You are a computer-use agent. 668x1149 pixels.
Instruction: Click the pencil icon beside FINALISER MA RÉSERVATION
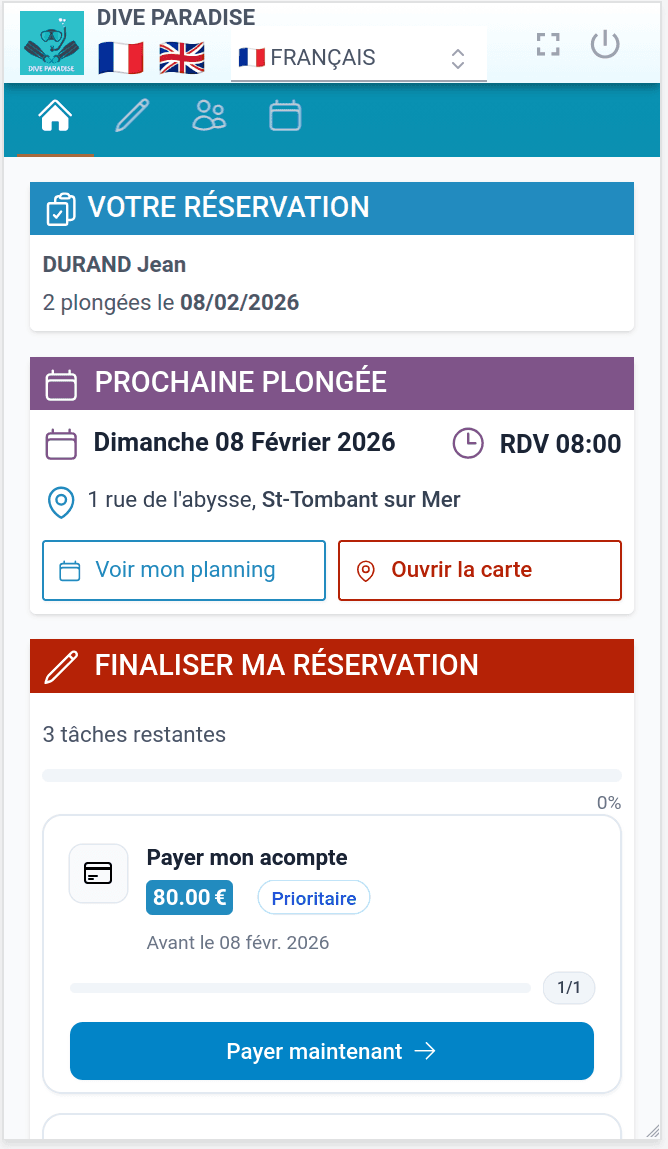coord(62,665)
